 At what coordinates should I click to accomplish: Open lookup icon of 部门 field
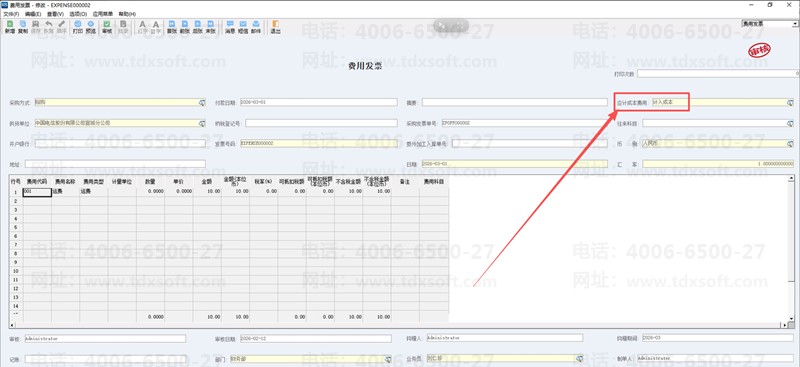click(x=388, y=359)
